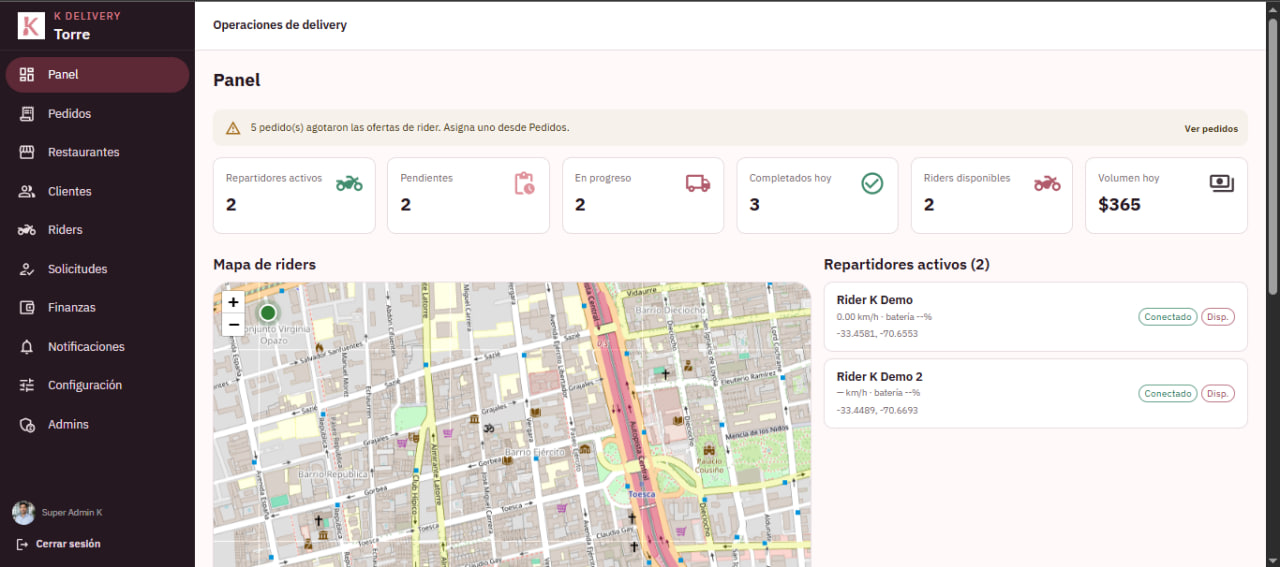
Task: Open the Pedidos section
Action: click(x=97, y=114)
